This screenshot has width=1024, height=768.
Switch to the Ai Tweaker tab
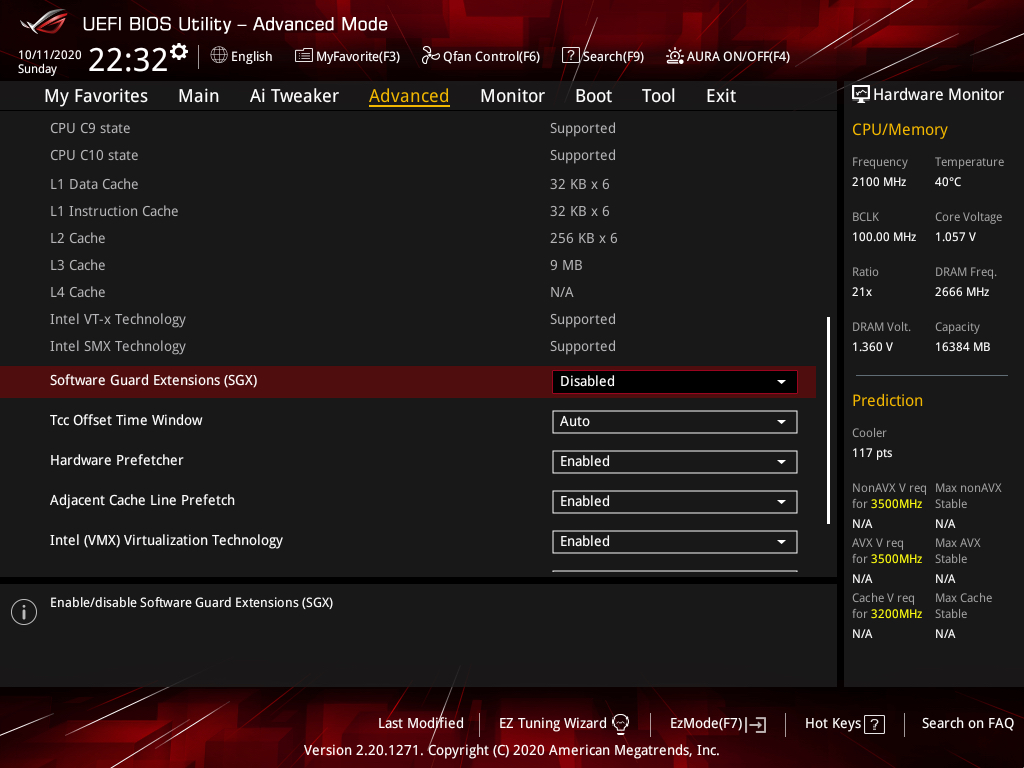(294, 96)
